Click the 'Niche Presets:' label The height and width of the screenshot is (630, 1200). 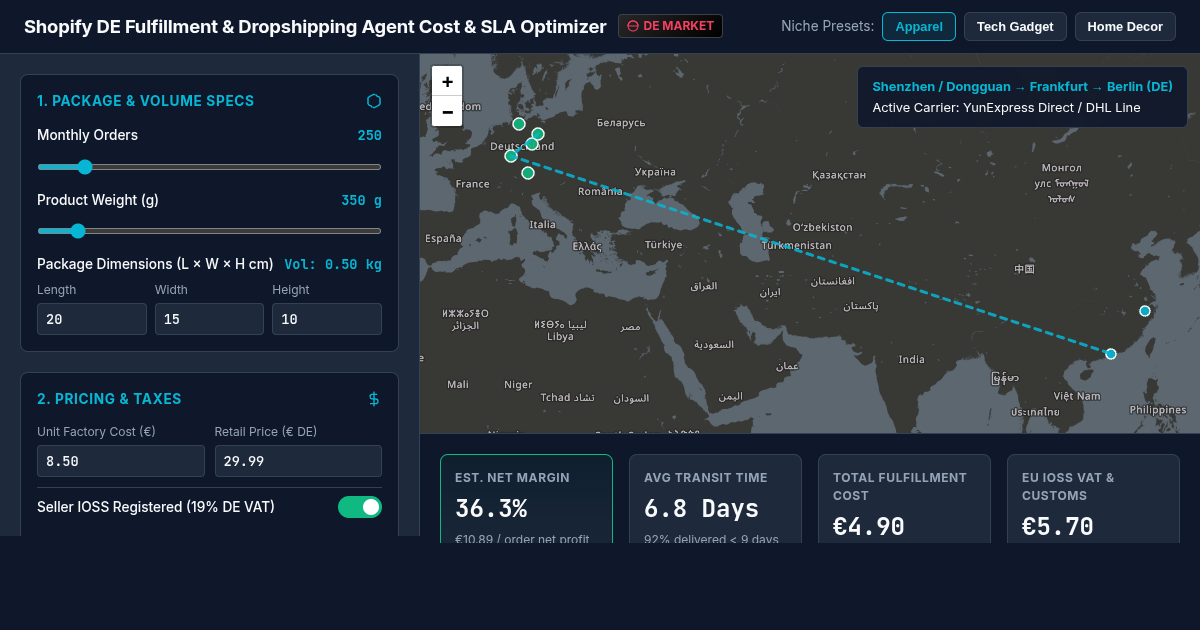827,26
